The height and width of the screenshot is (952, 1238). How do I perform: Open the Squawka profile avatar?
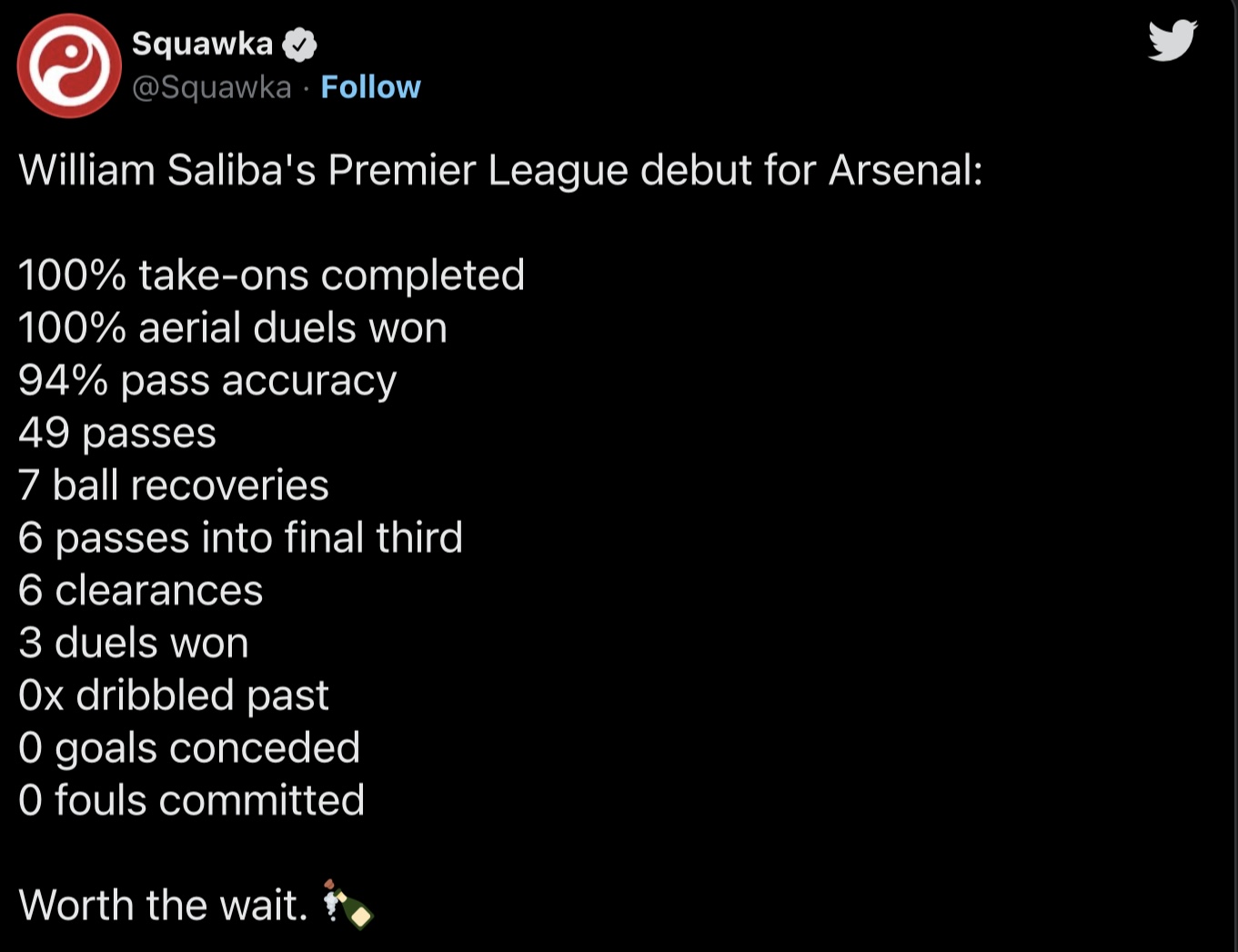pos(69,66)
